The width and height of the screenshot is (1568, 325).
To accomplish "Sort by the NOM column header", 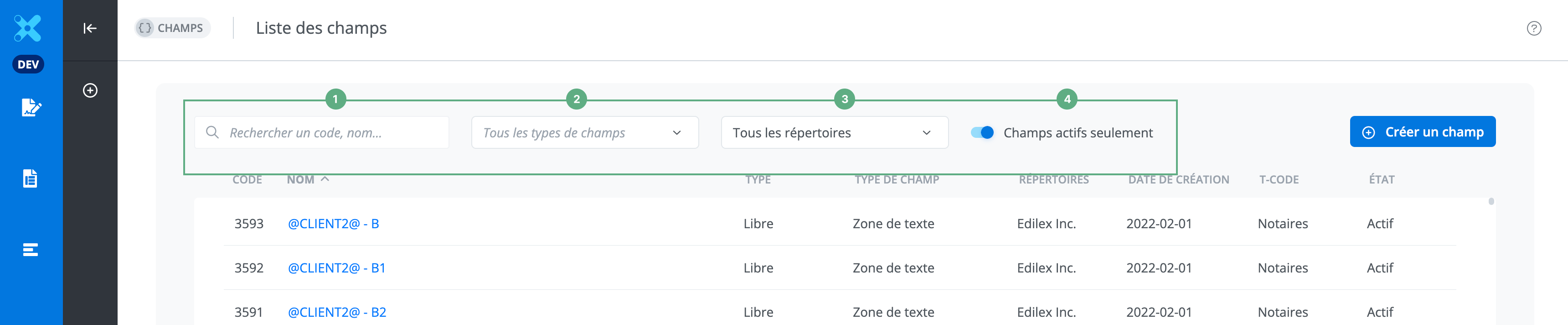I will [x=301, y=179].
